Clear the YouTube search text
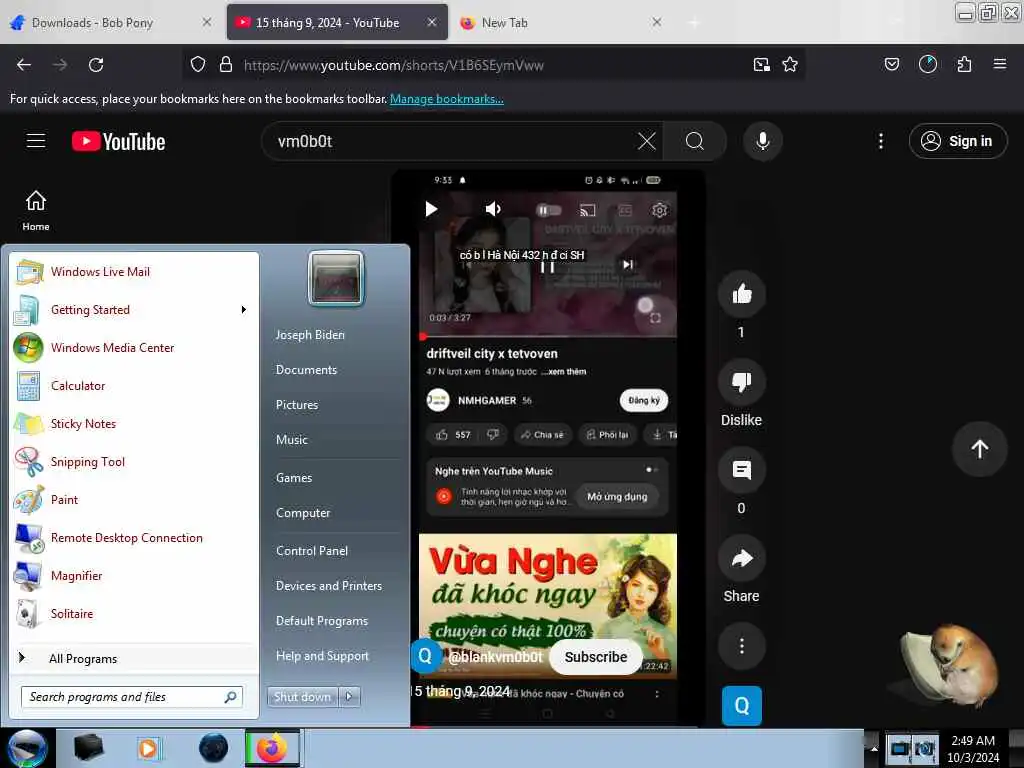The height and width of the screenshot is (768, 1024). click(647, 141)
